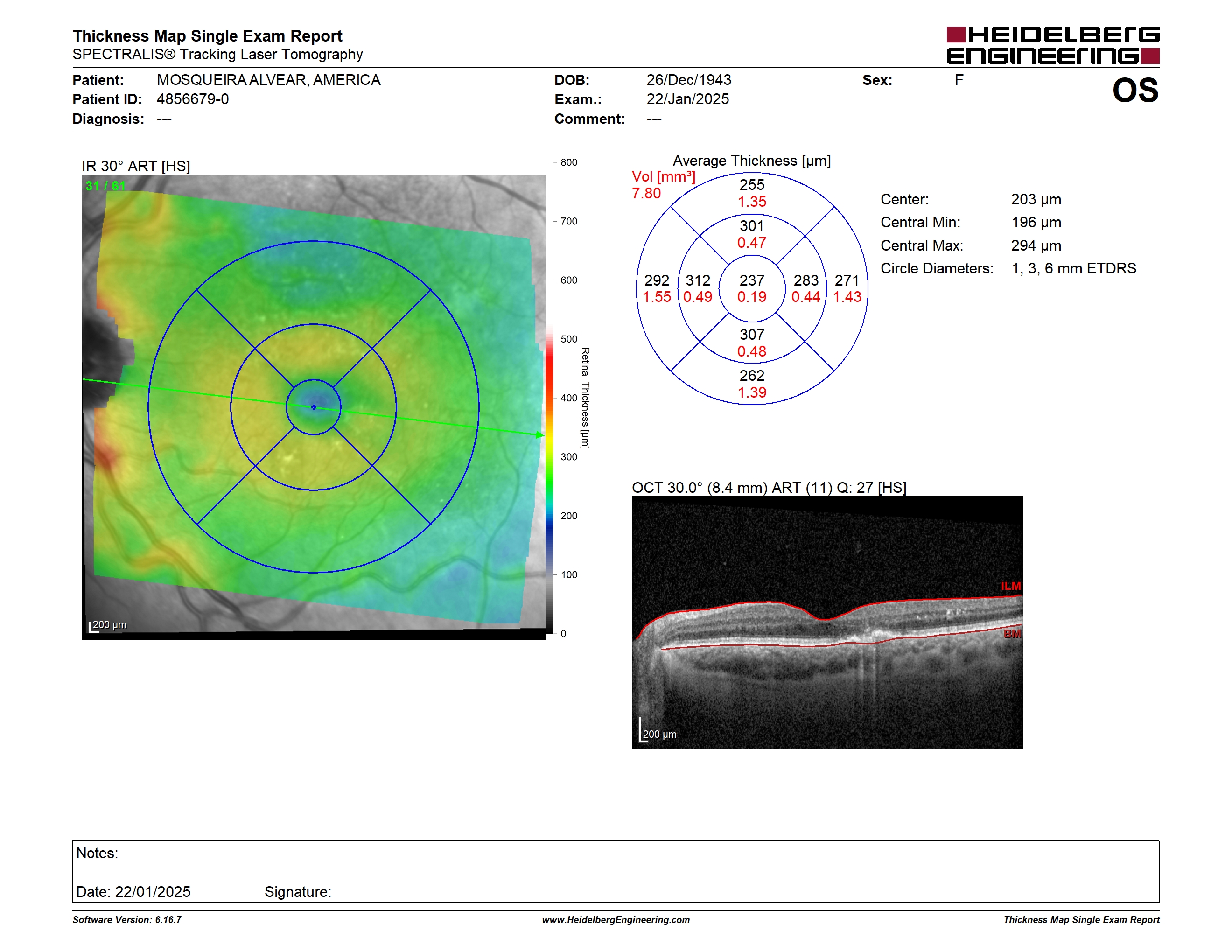Click the 500 tick on thickness scale
Image resolution: width=1232 pixels, height=952 pixels.
(x=568, y=339)
